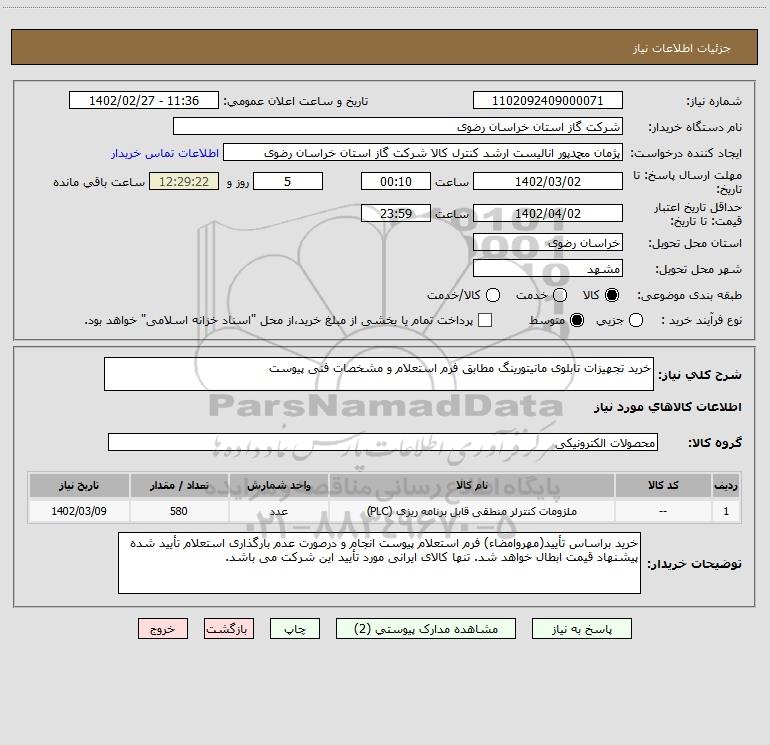Click the پاسخ به نیاز button

[x=581, y=629]
